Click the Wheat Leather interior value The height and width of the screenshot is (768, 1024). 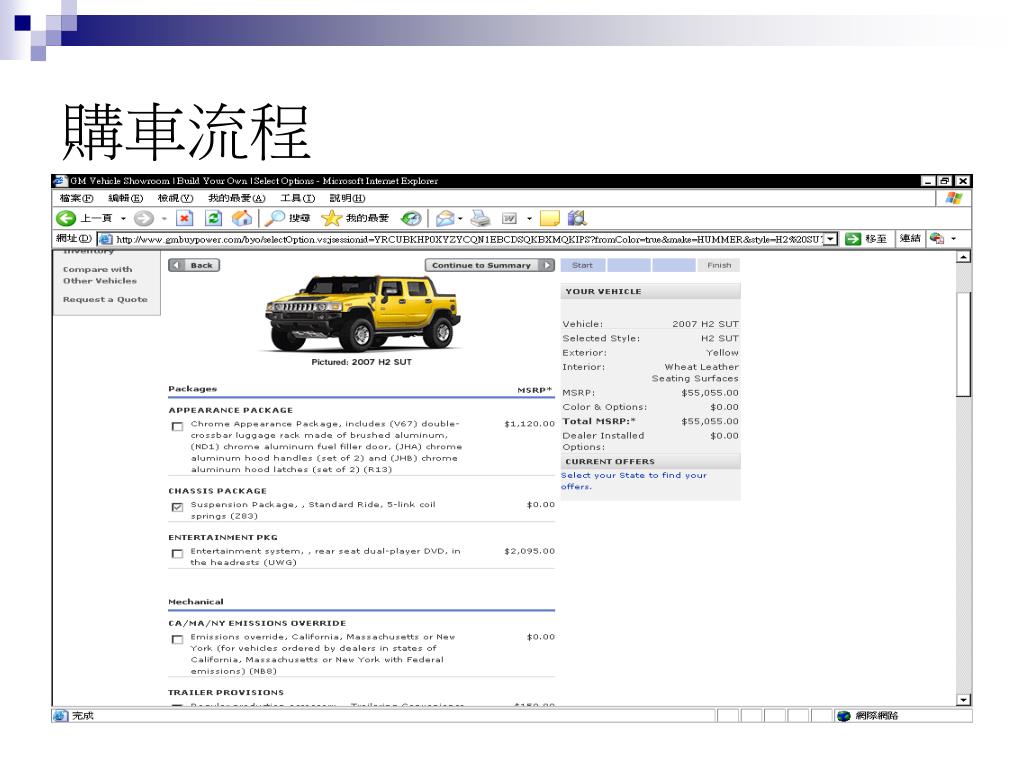[696, 373]
